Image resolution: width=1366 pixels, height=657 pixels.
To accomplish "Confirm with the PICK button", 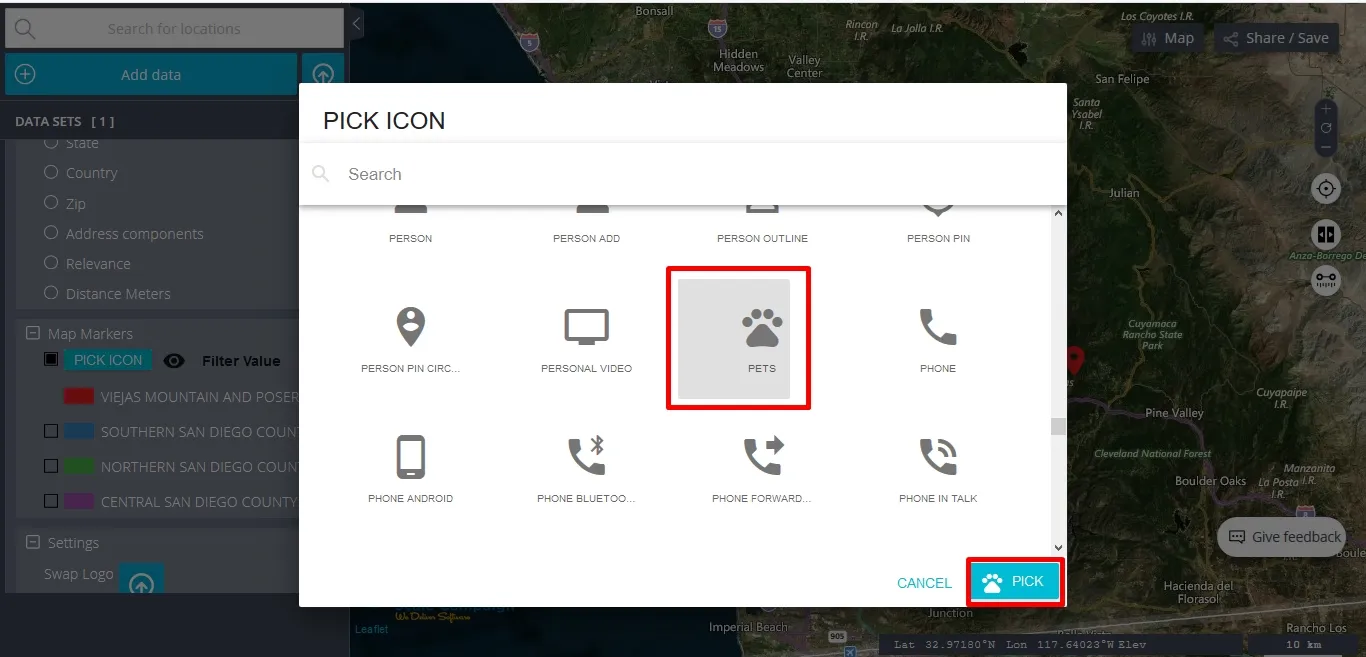I will pos(1014,582).
